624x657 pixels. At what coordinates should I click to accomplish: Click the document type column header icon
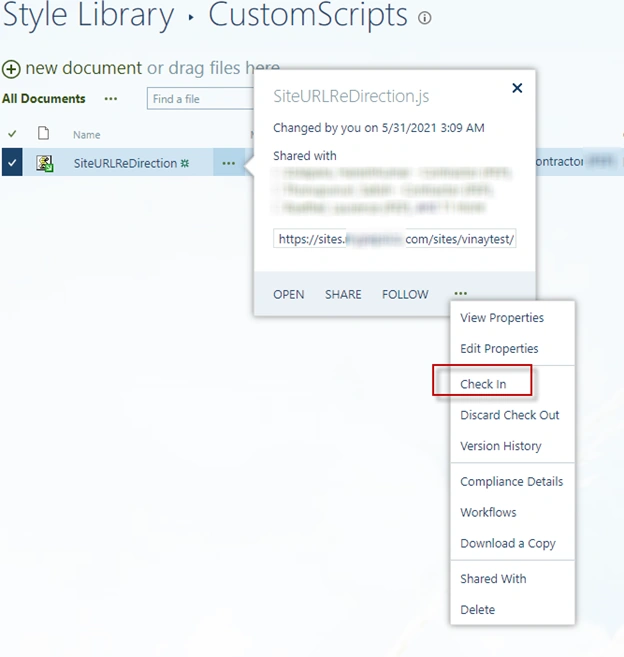[x=44, y=133]
